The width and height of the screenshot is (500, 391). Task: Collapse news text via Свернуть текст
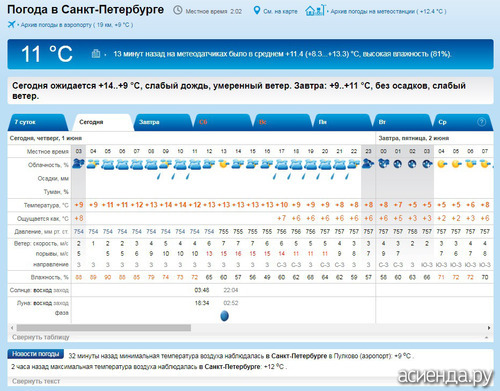[36, 381]
